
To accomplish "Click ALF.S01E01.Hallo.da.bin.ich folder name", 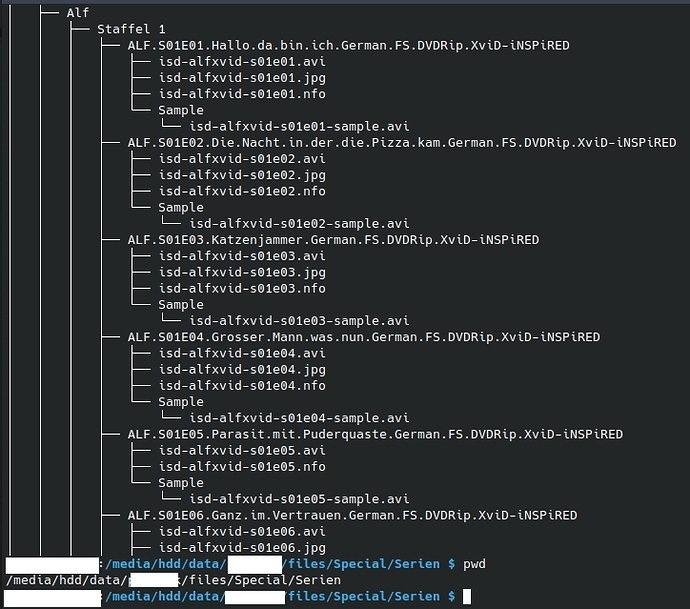I will point(349,45).
